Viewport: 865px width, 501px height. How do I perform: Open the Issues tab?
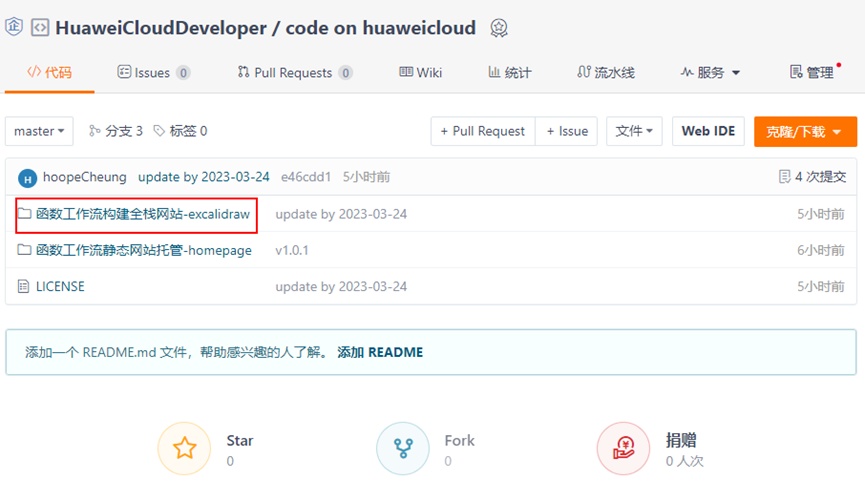[153, 72]
